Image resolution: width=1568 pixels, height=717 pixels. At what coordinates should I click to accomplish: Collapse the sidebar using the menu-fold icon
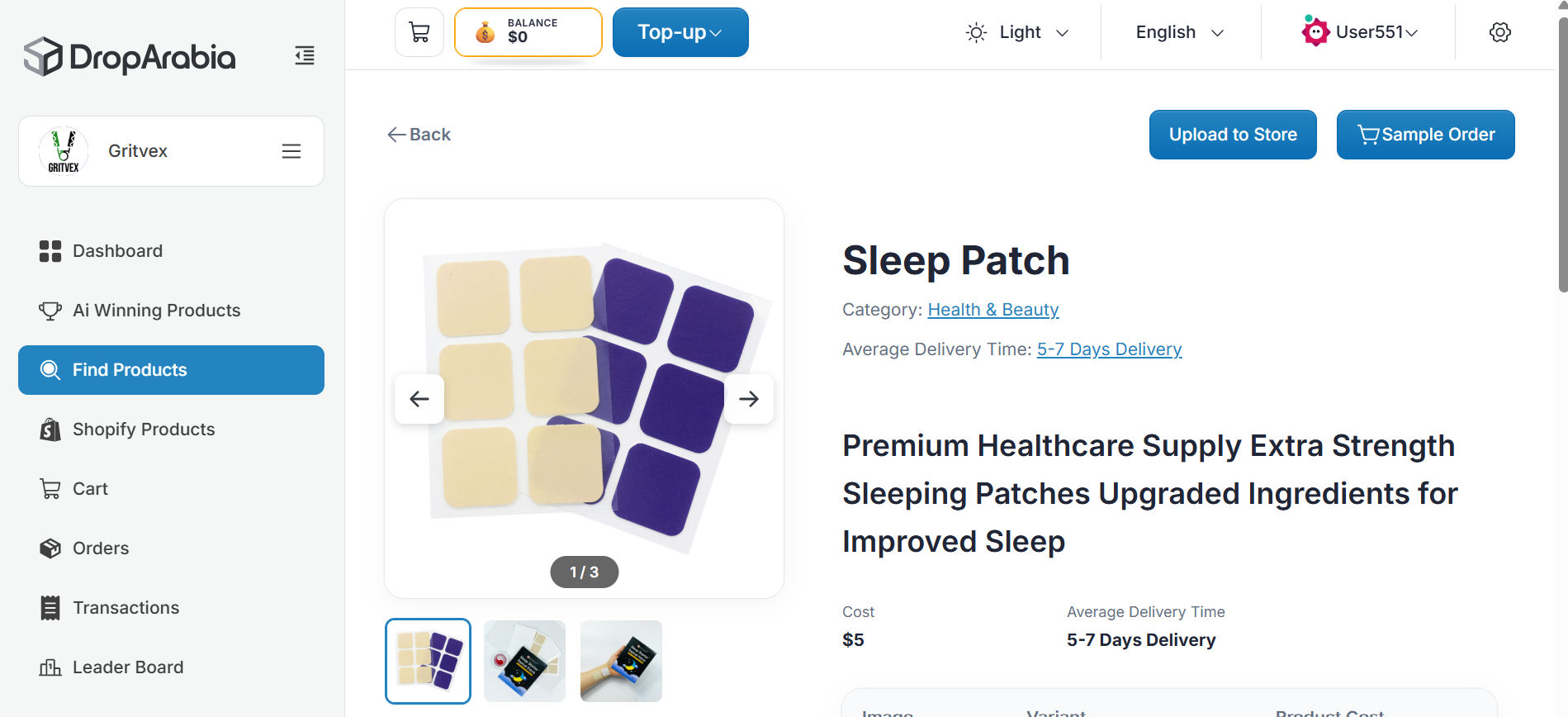point(305,56)
